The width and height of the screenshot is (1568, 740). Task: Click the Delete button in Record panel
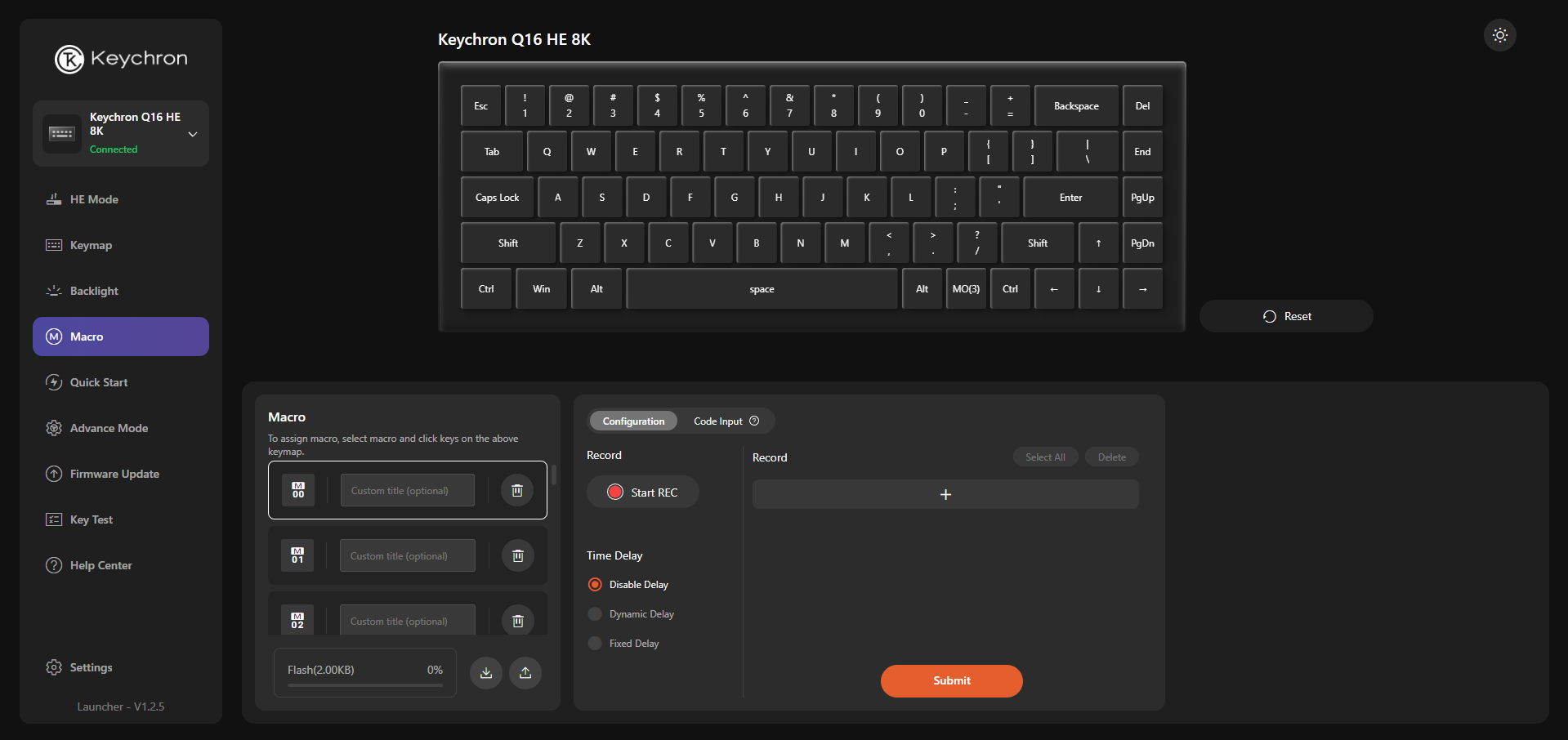tap(1112, 457)
